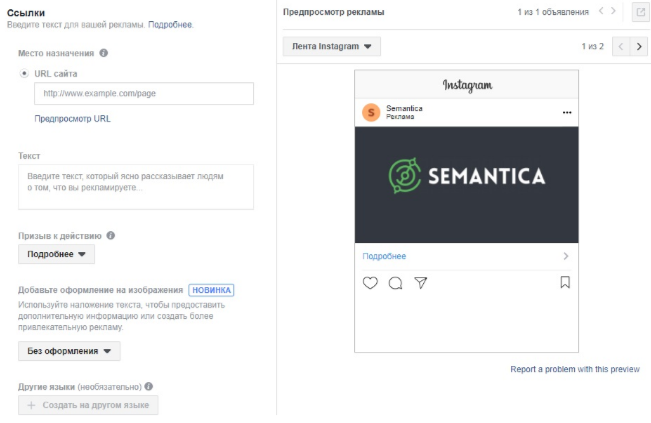Expand the Подробнее call-to-action dropdown
651x423 pixels.
(x=56, y=254)
